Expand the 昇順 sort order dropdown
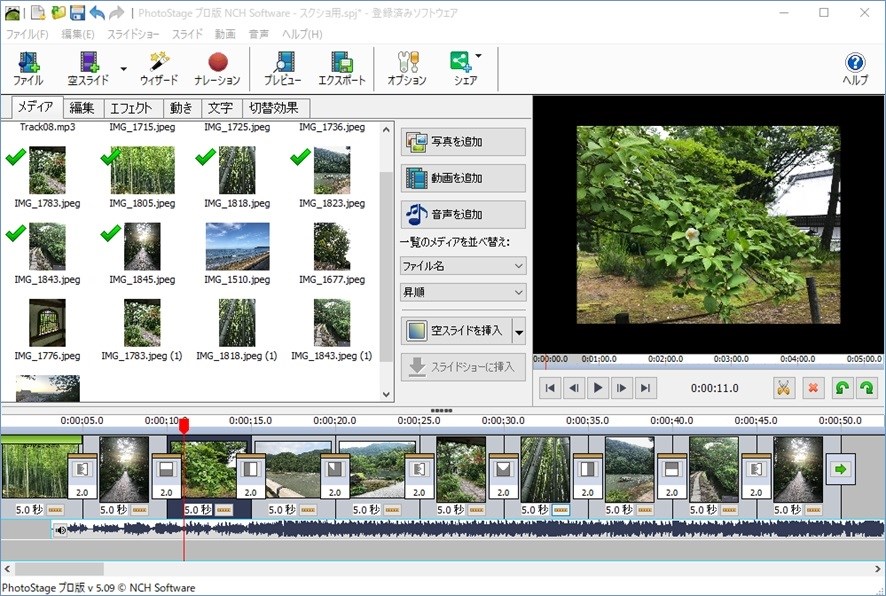Screen dimensions: 886x596 pos(463,292)
